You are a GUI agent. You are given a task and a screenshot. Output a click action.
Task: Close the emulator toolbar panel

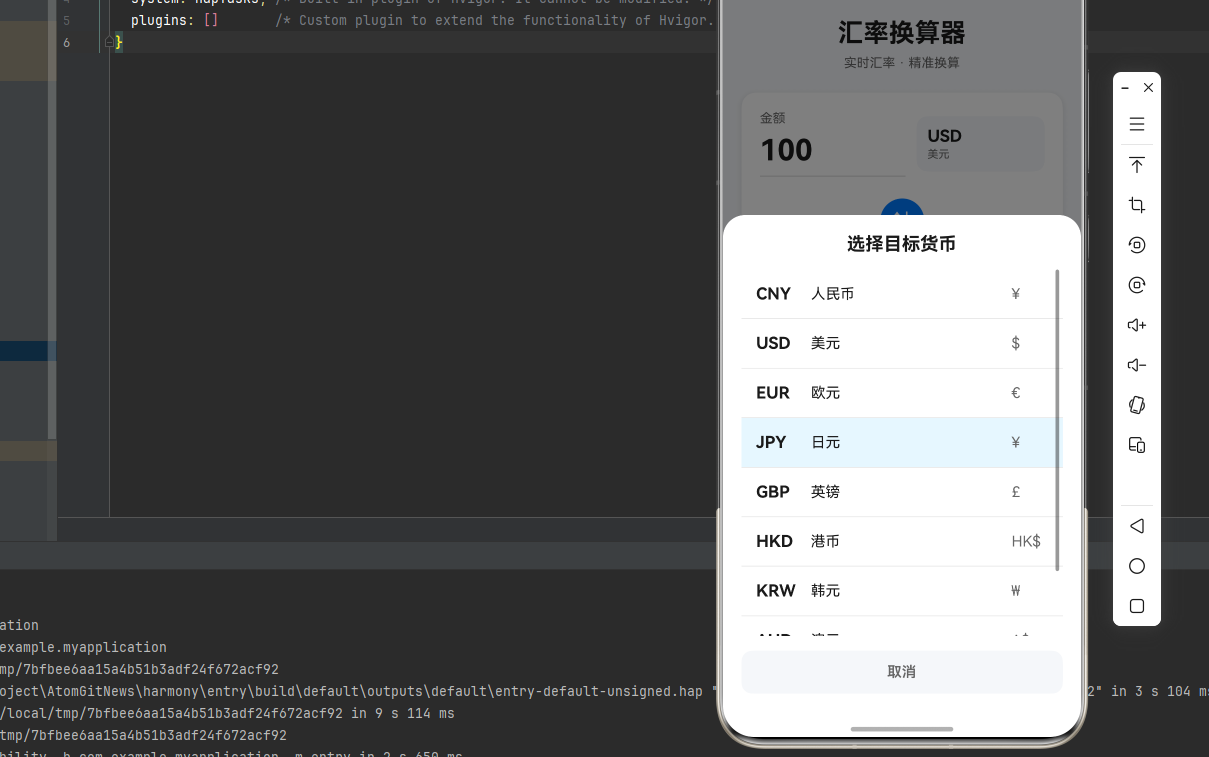[x=1149, y=88]
